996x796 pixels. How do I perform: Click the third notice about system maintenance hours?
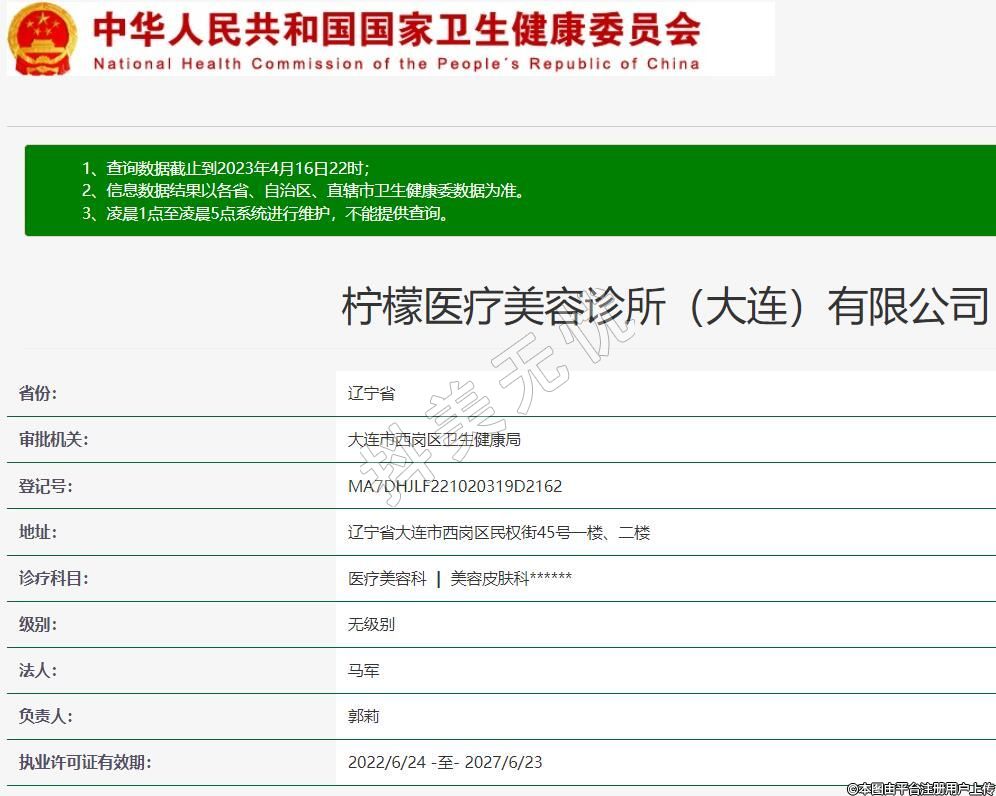pos(265,213)
